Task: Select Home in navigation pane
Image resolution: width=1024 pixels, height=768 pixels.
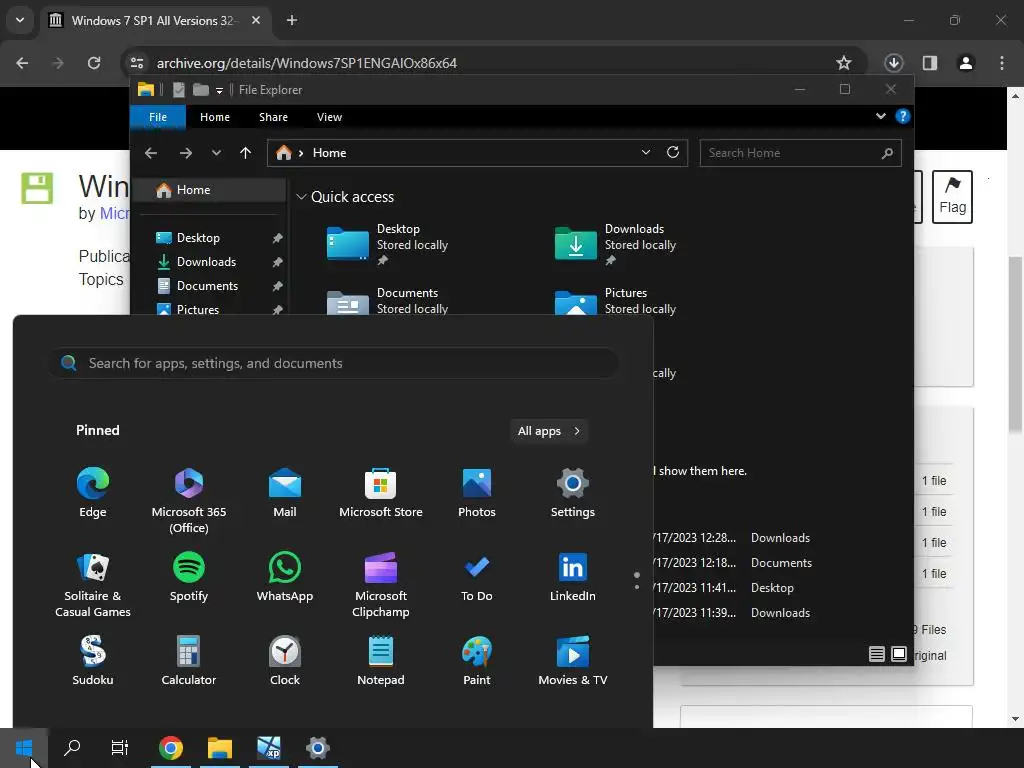Action: point(209,190)
